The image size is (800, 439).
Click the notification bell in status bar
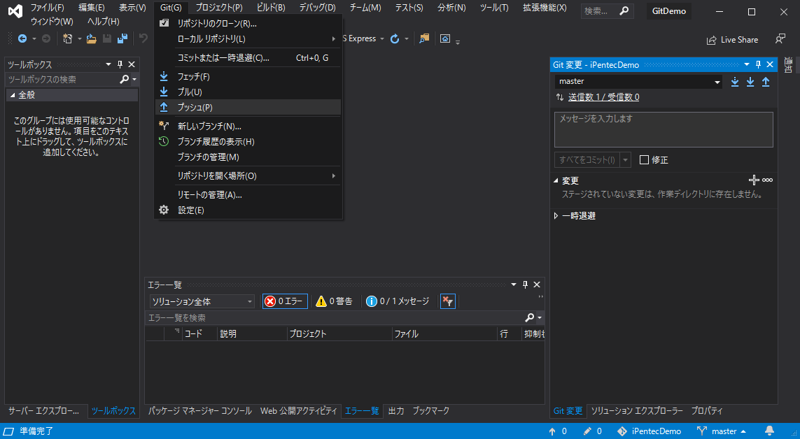point(769,431)
